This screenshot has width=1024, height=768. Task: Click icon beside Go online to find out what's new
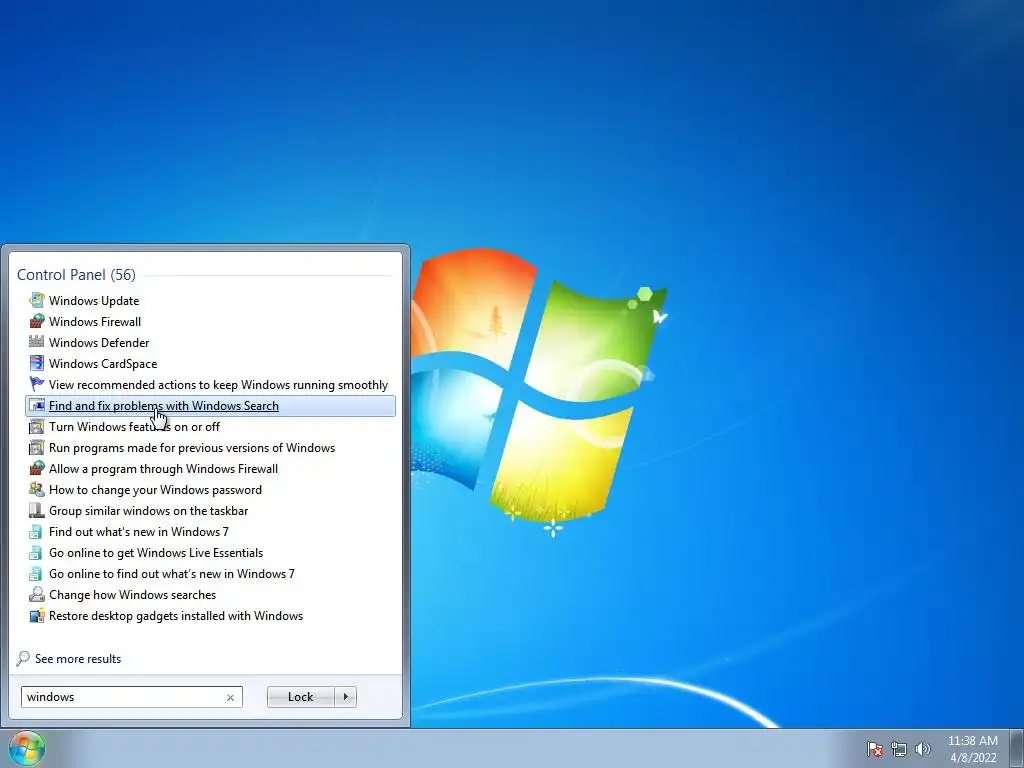click(37, 573)
